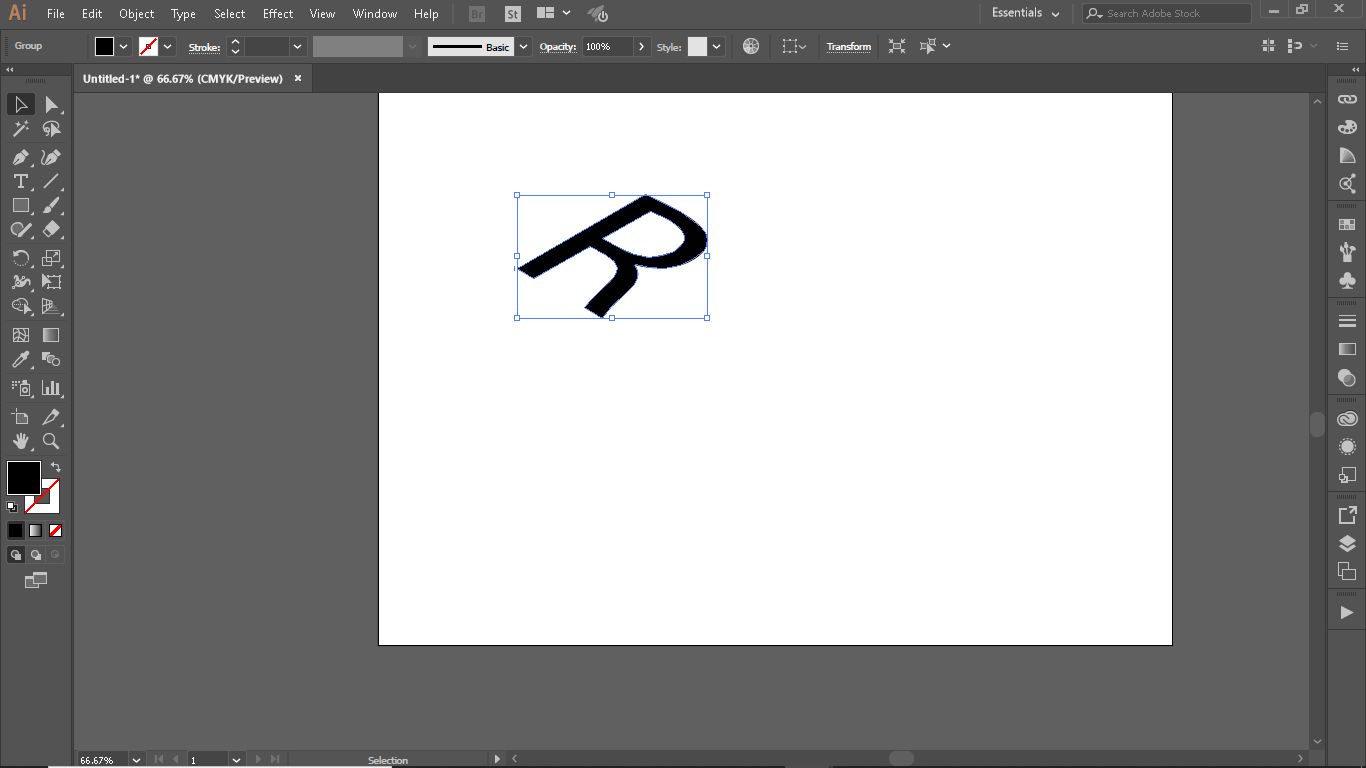Expand the opacity arrow
1366x768 pixels.
pyautogui.click(x=641, y=46)
